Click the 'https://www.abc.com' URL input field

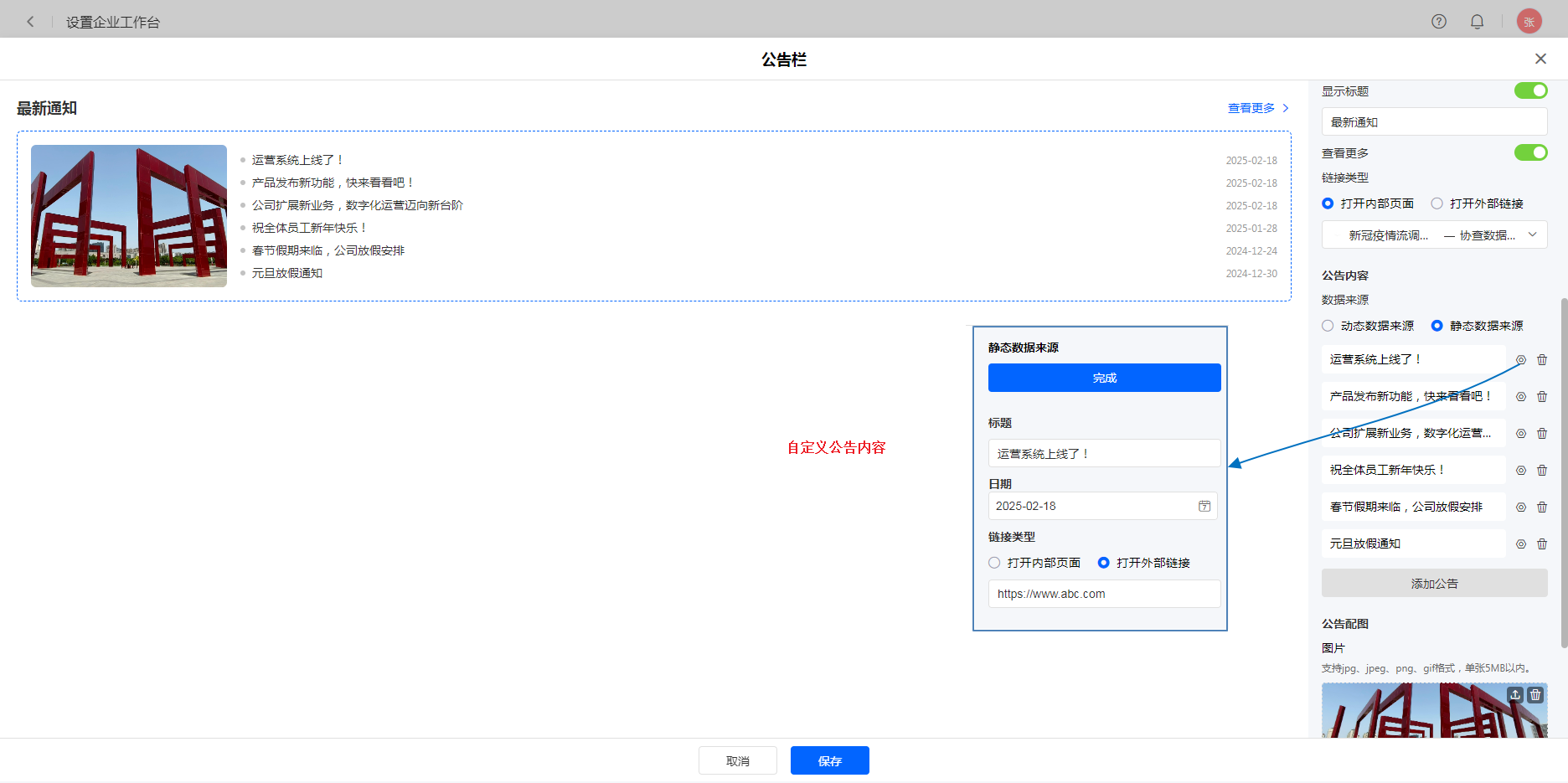(1104, 594)
